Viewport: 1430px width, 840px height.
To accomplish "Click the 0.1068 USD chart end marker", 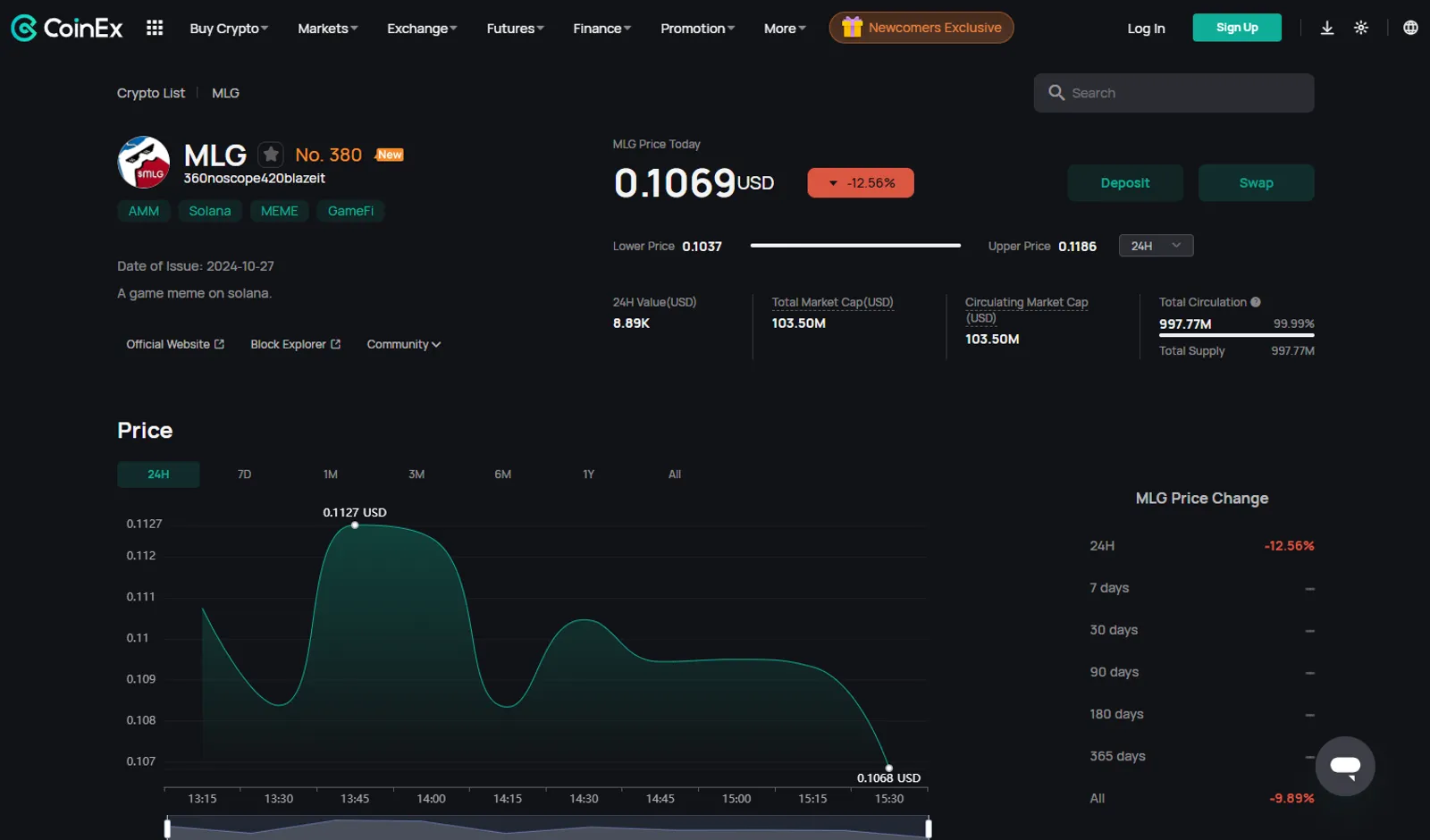I will pyautogui.click(x=888, y=768).
